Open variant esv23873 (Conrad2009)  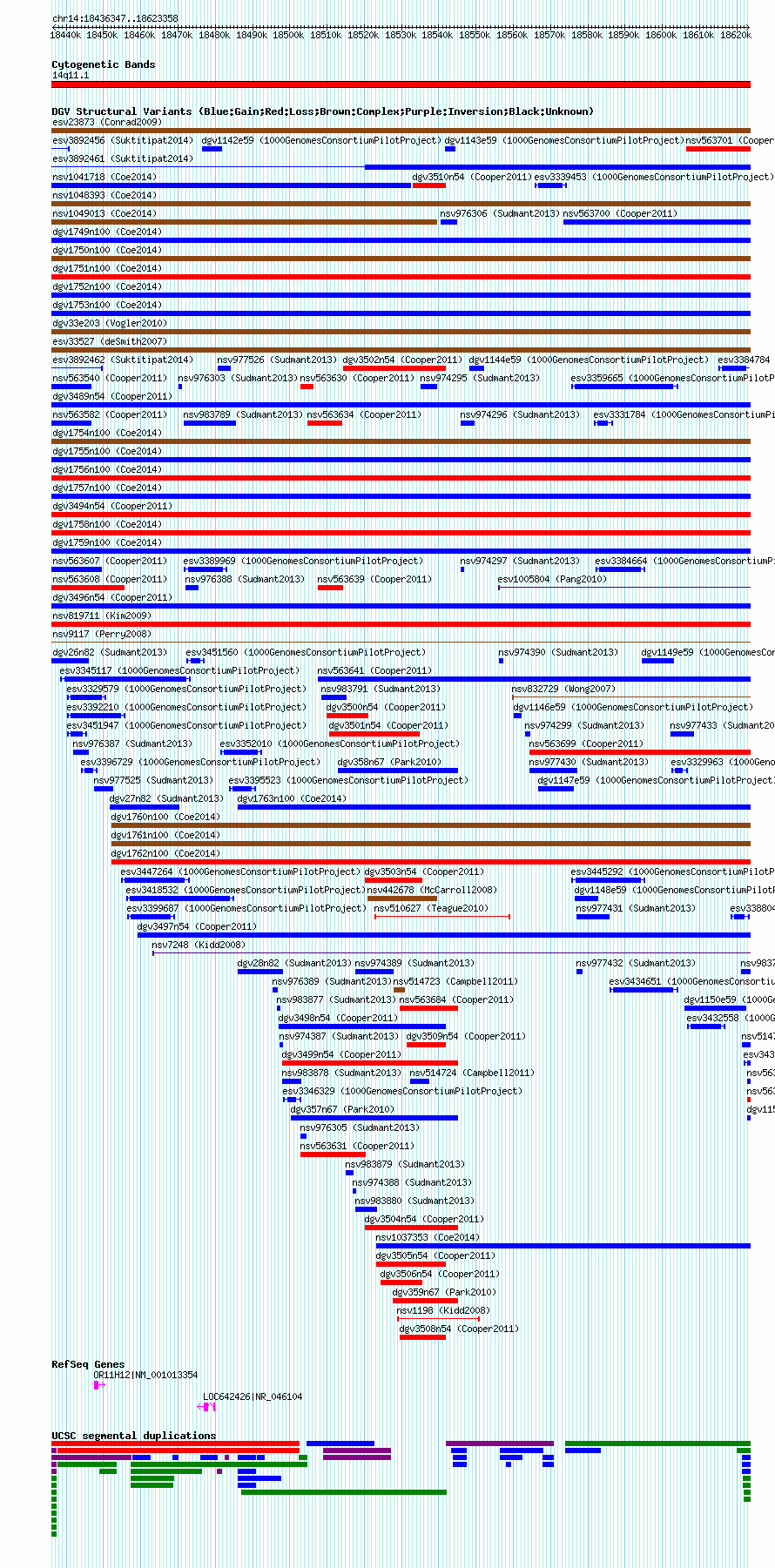(x=107, y=122)
